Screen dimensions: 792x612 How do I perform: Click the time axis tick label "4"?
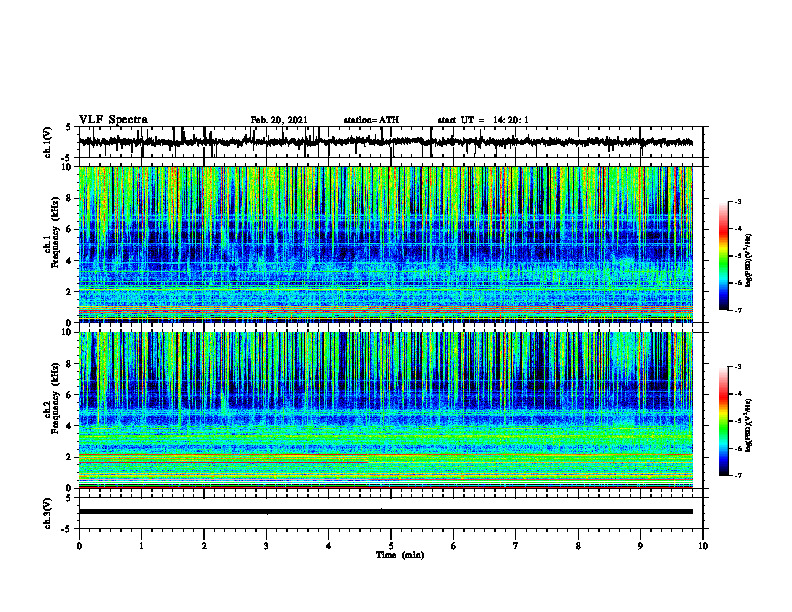329,546
